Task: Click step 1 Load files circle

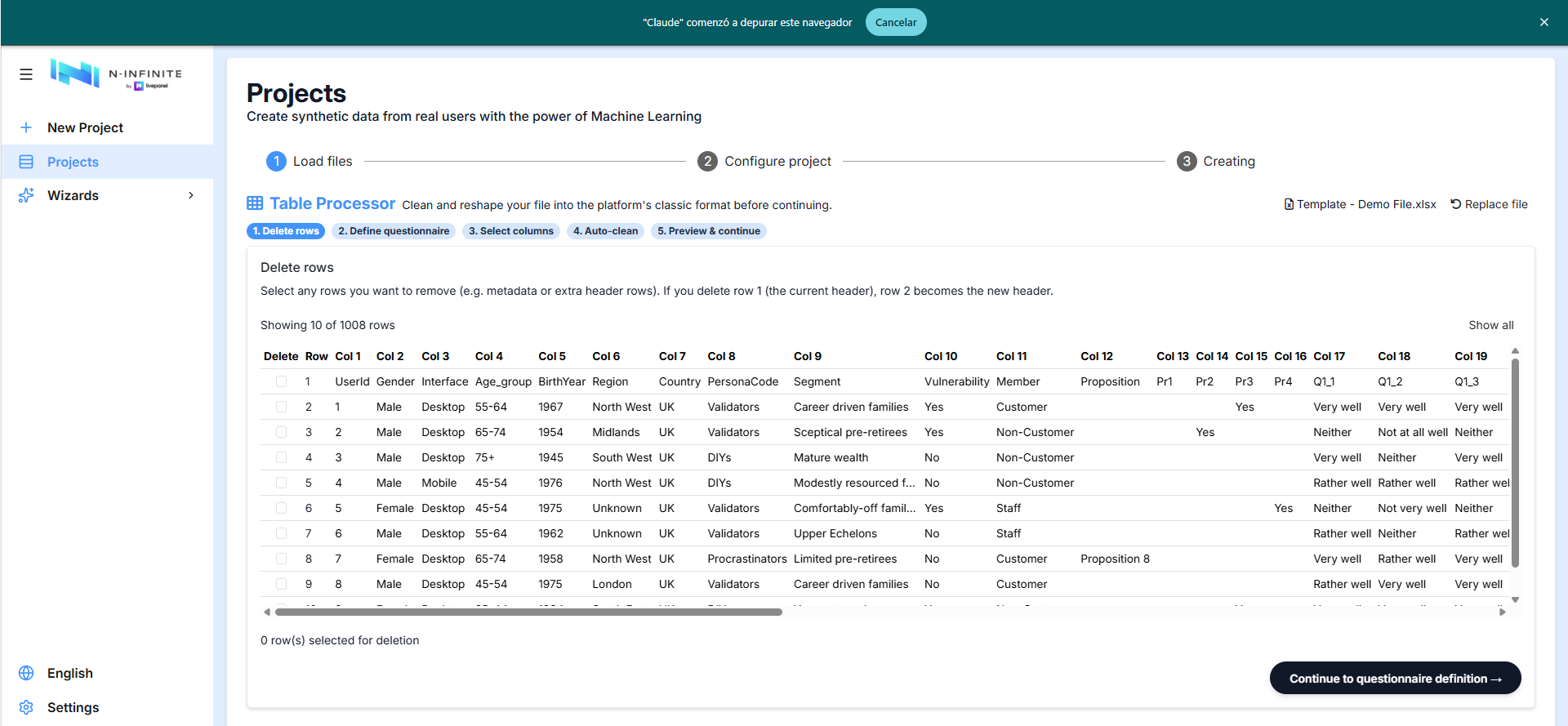Action: [276, 161]
